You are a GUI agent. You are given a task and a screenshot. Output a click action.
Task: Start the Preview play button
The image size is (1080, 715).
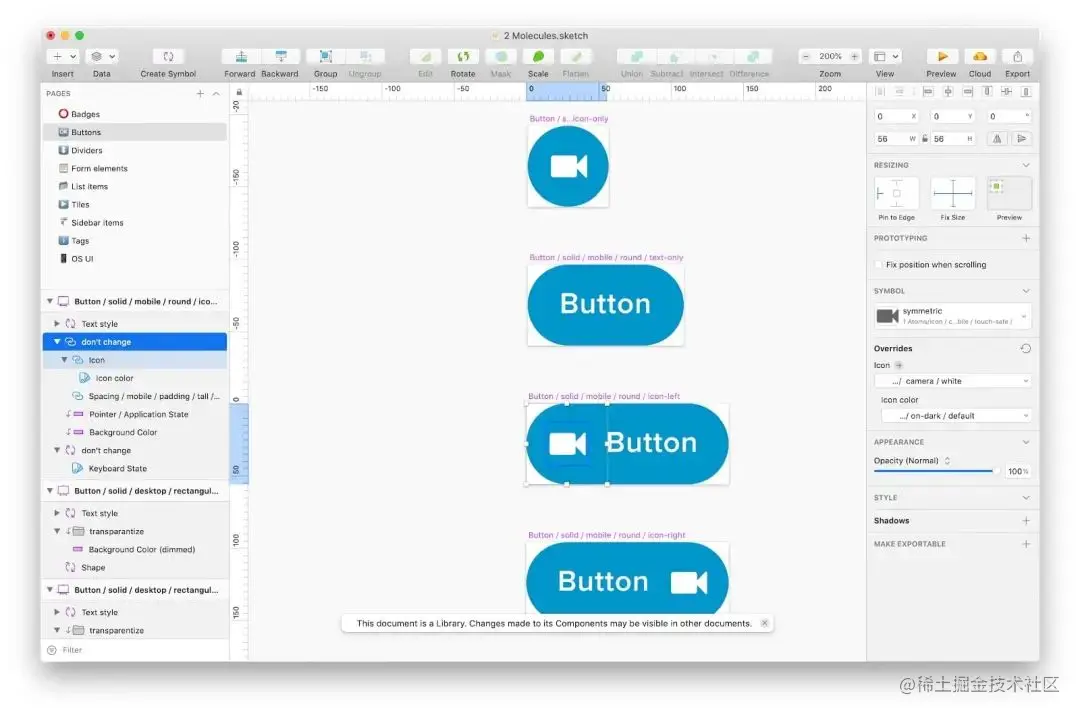click(x=942, y=56)
